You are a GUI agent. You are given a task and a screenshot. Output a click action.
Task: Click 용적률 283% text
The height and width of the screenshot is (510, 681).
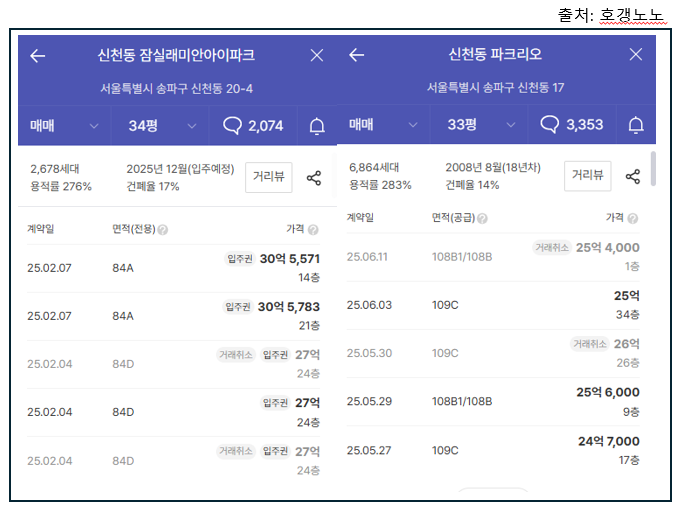coord(380,185)
